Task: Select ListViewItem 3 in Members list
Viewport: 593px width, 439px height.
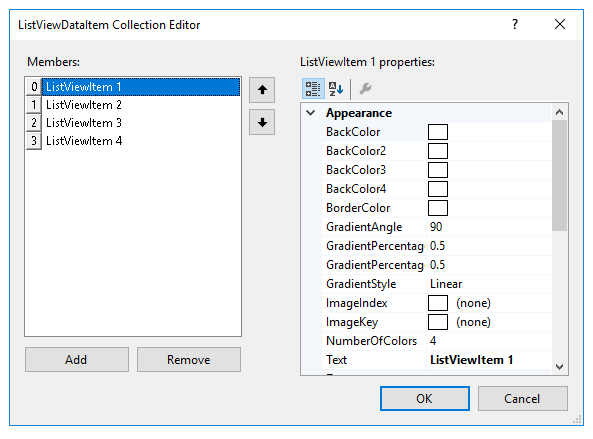Action: click(141, 123)
